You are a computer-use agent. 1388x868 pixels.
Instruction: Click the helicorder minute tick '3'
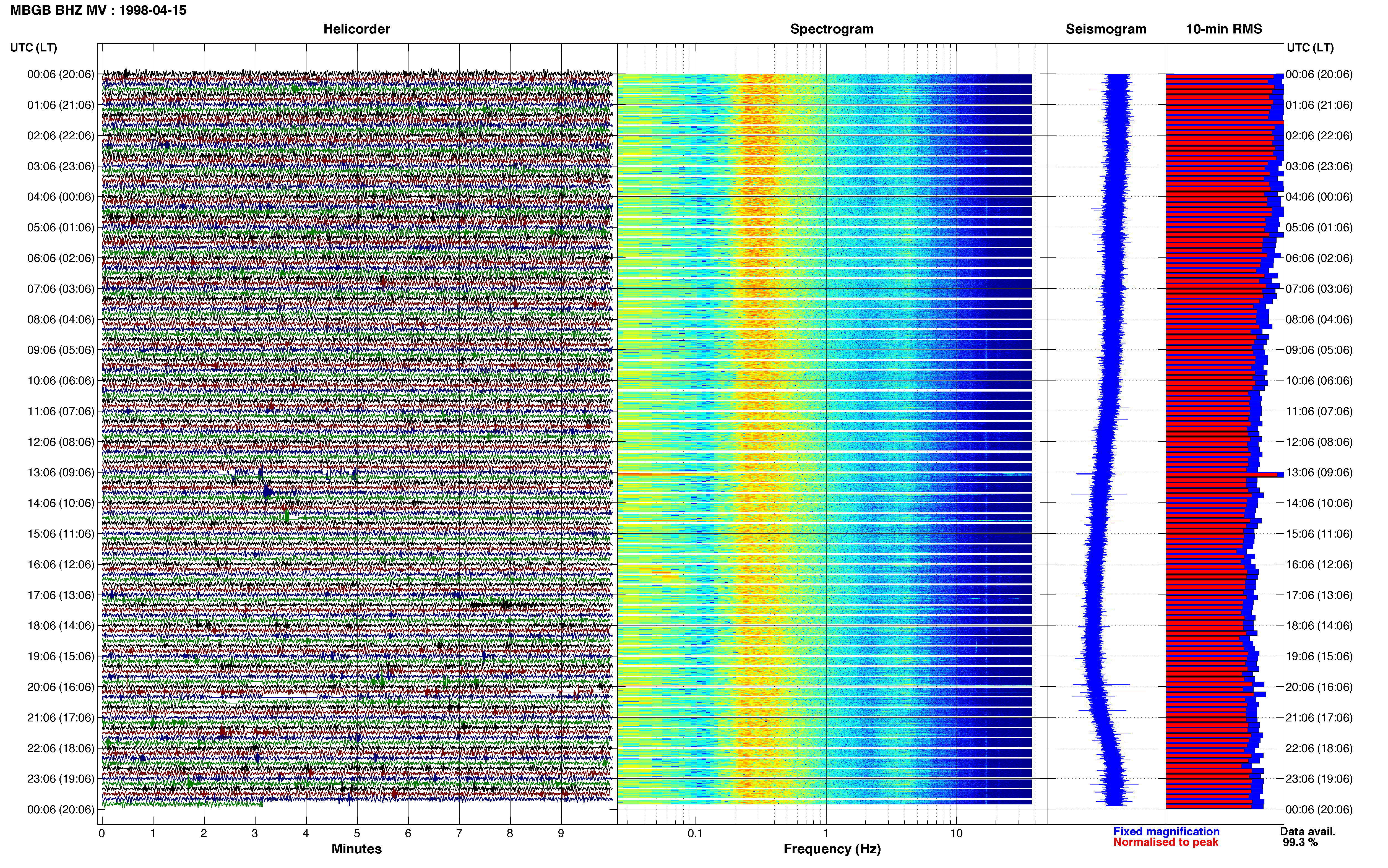pyautogui.click(x=255, y=833)
